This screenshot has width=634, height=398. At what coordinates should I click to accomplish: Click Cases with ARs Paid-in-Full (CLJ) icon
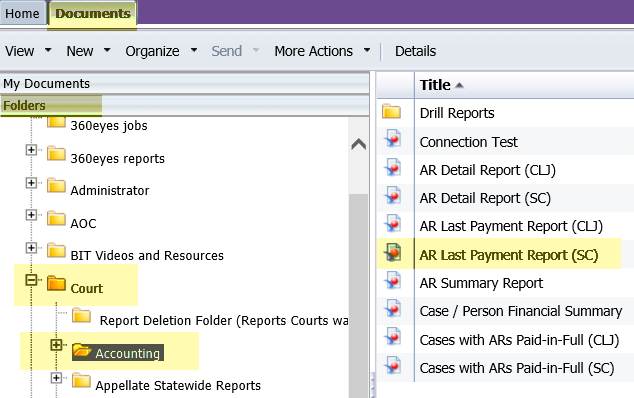point(393,337)
